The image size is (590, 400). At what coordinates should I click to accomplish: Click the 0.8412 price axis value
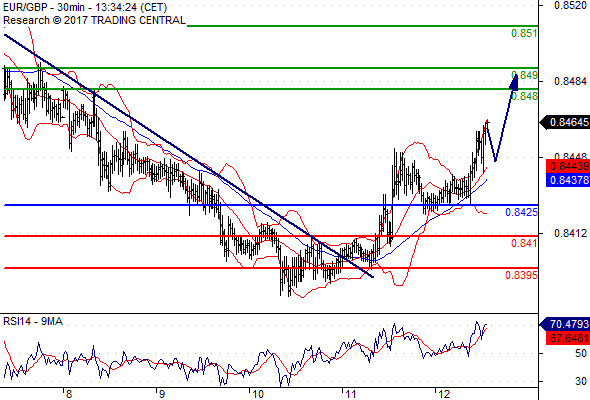570,233
